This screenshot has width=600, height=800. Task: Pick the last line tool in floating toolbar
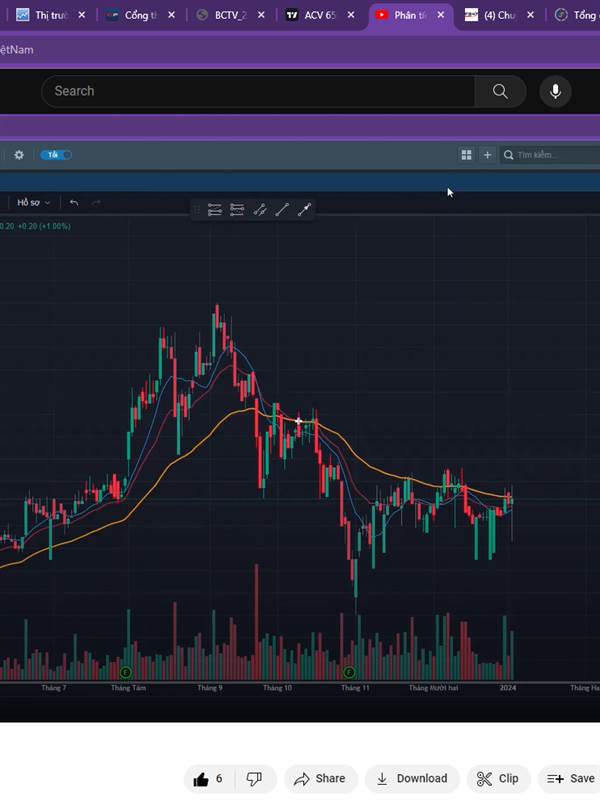pos(304,210)
